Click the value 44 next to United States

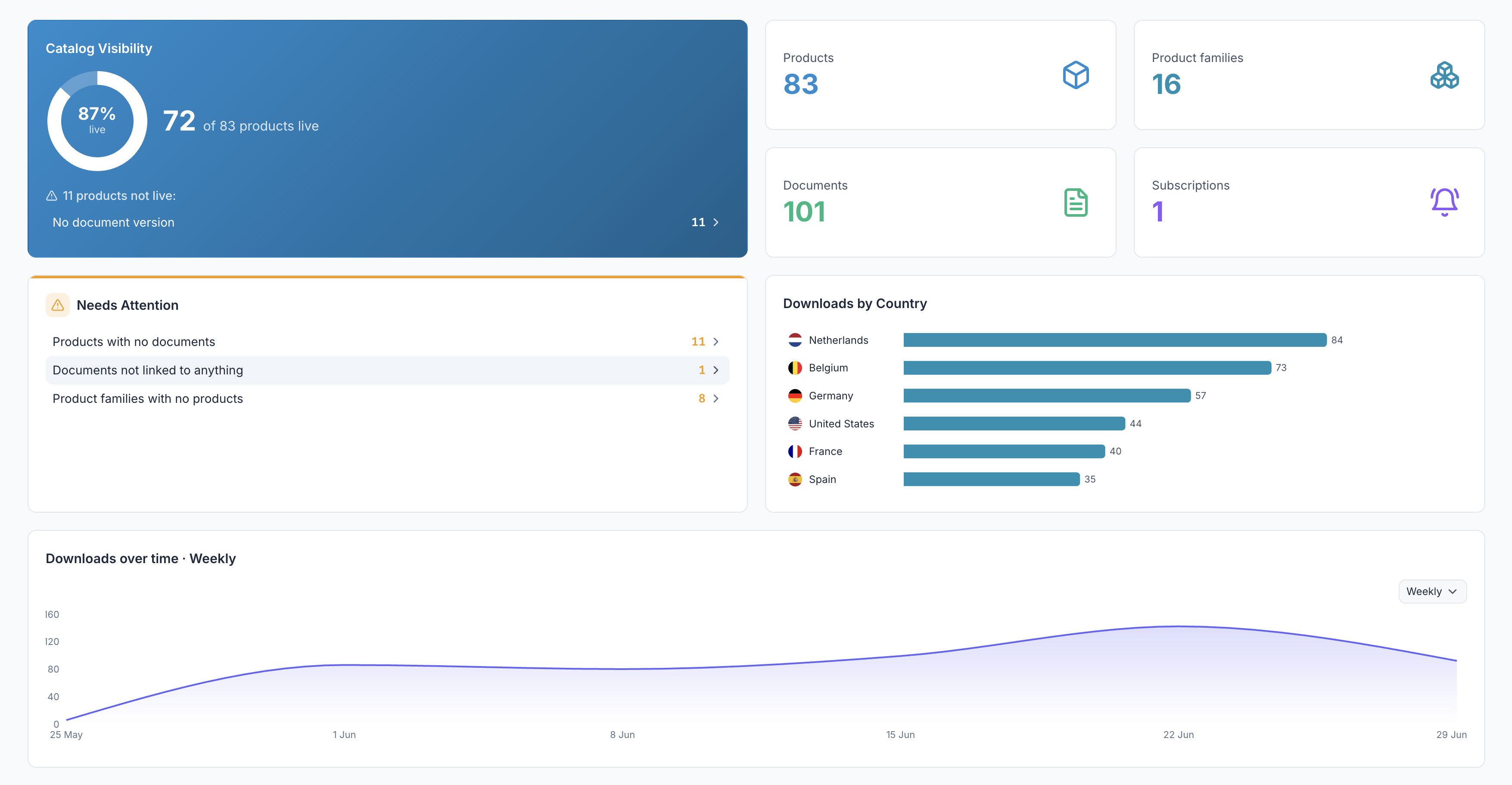coord(1135,424)
